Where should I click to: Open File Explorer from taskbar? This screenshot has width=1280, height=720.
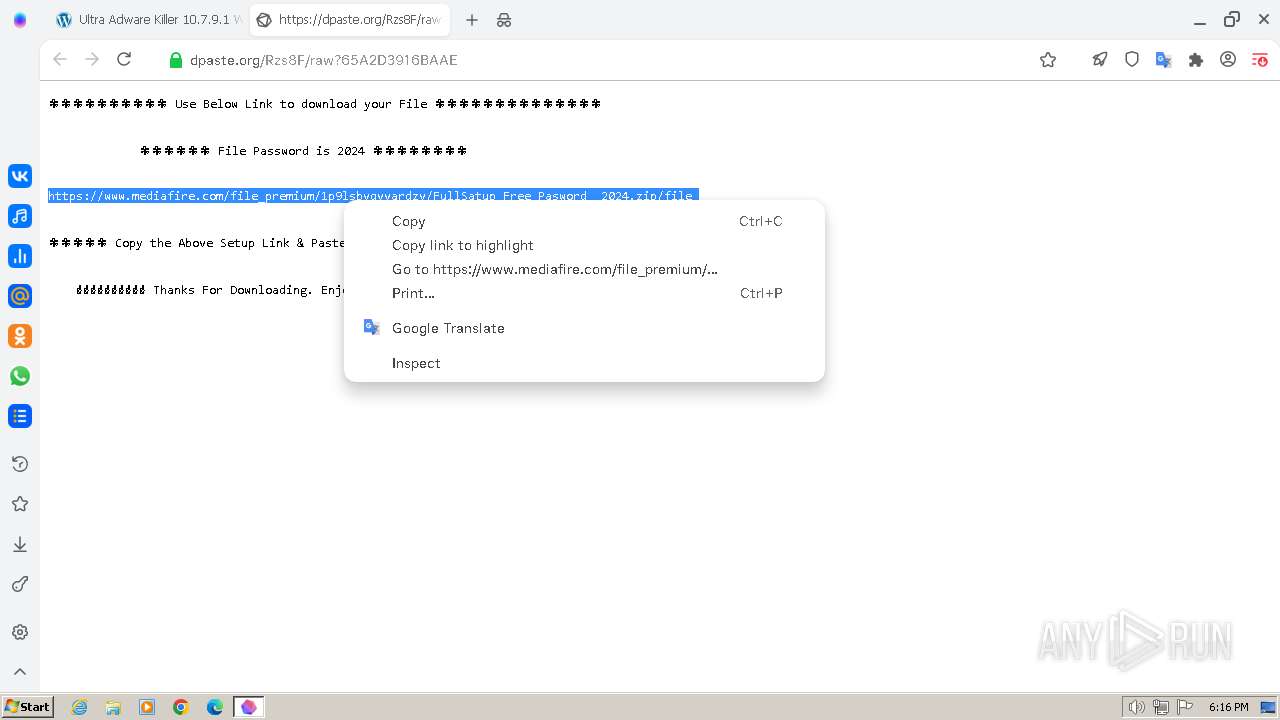[113, 707]
